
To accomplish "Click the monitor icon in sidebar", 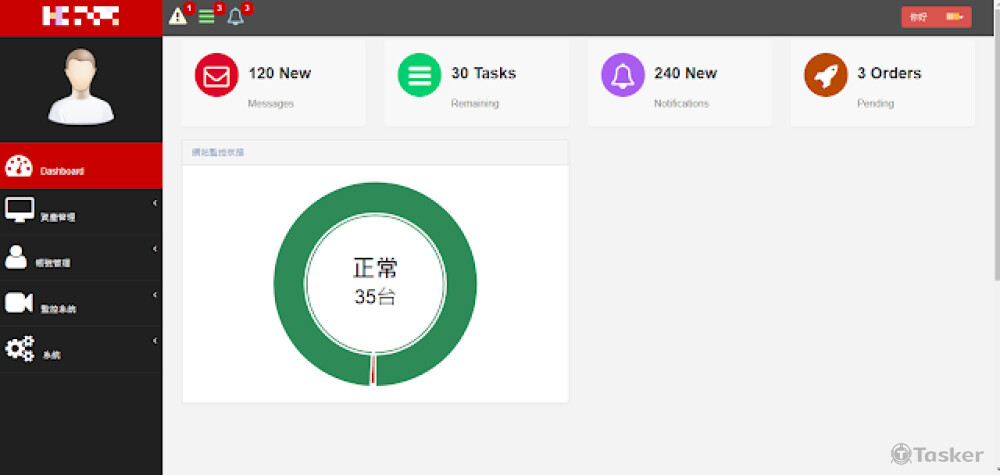I will pos(19,210).
